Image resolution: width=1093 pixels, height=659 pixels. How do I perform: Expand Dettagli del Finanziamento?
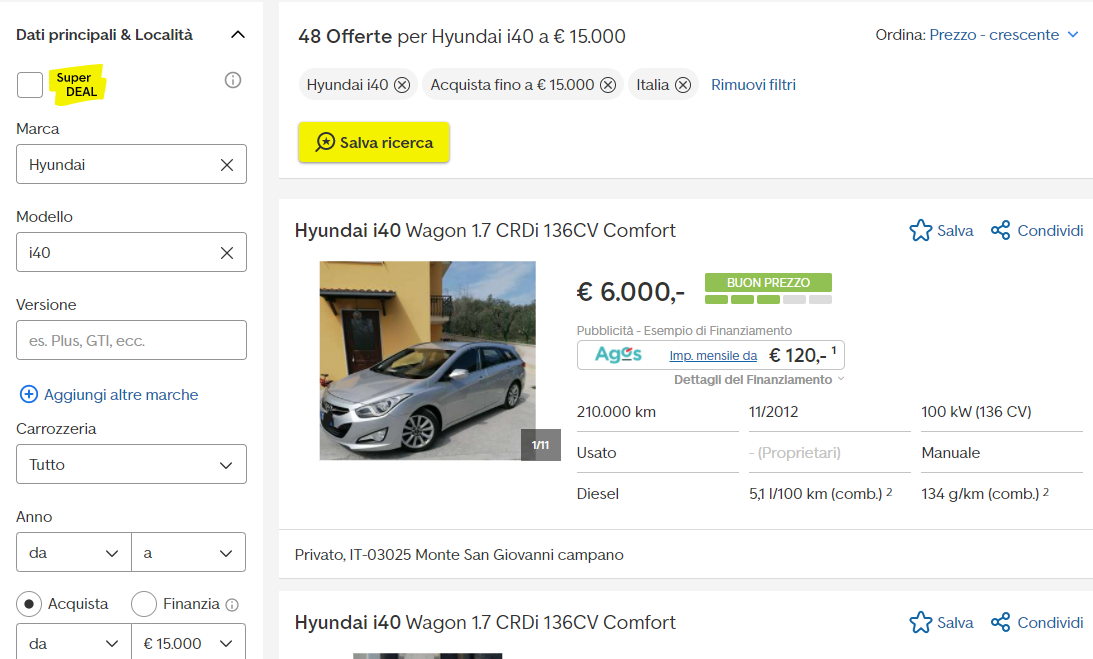pyautogui.click(x=759, y=380)
